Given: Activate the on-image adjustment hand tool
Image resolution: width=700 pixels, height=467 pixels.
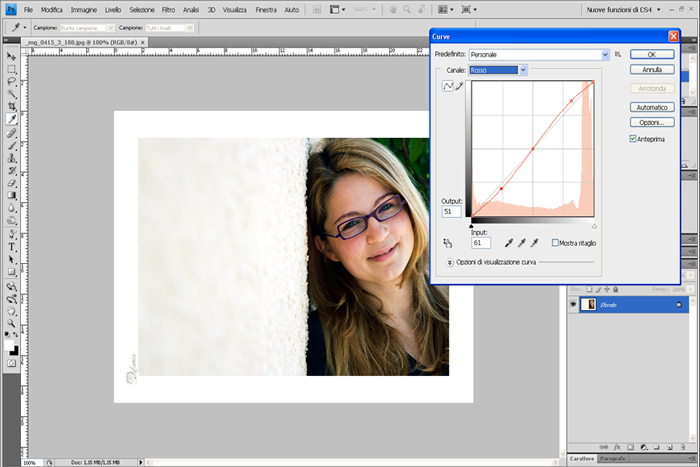Looking at the screenshot, I should click(x=448, y=243).
